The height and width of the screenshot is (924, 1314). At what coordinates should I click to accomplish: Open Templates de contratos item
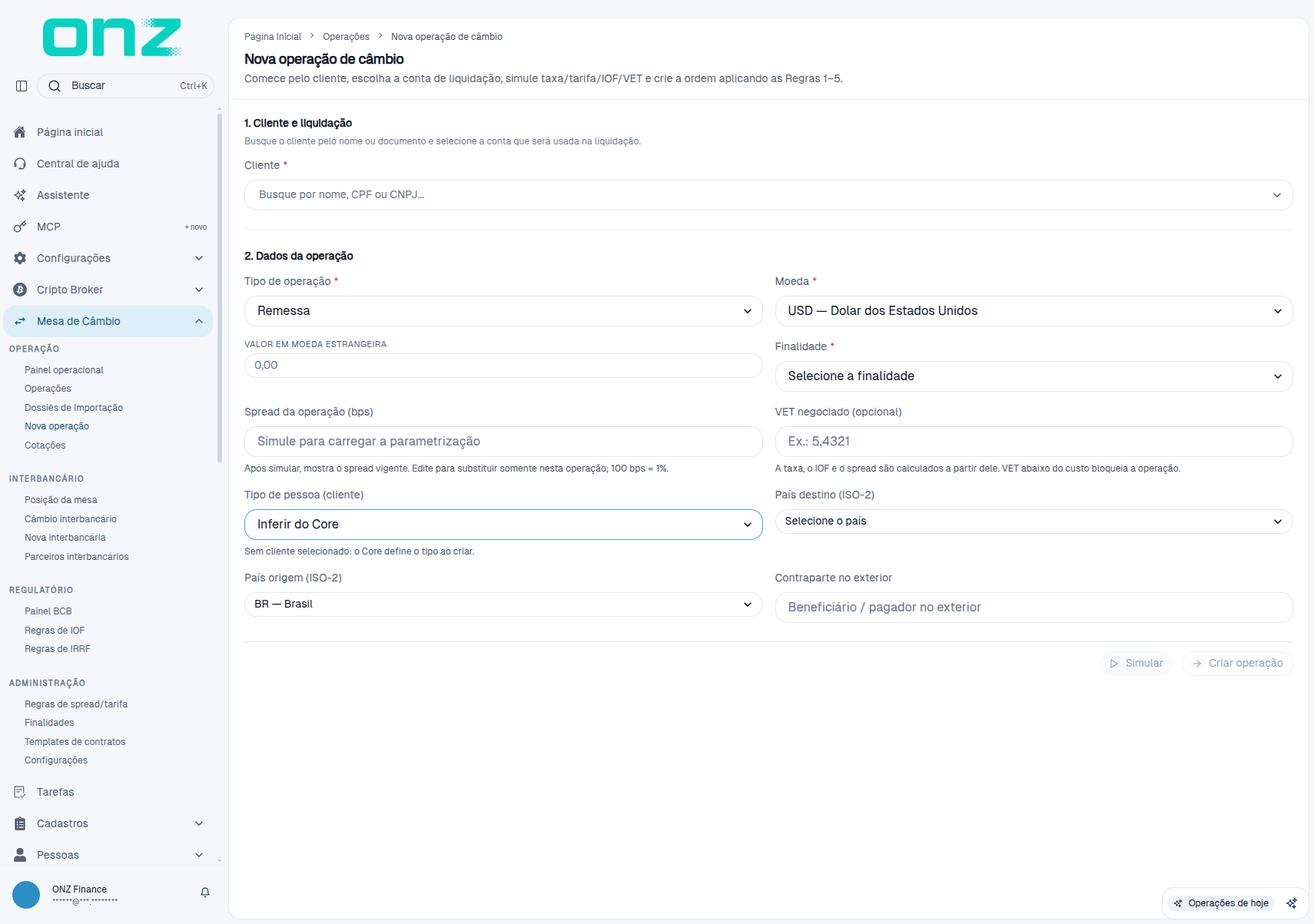75,742
